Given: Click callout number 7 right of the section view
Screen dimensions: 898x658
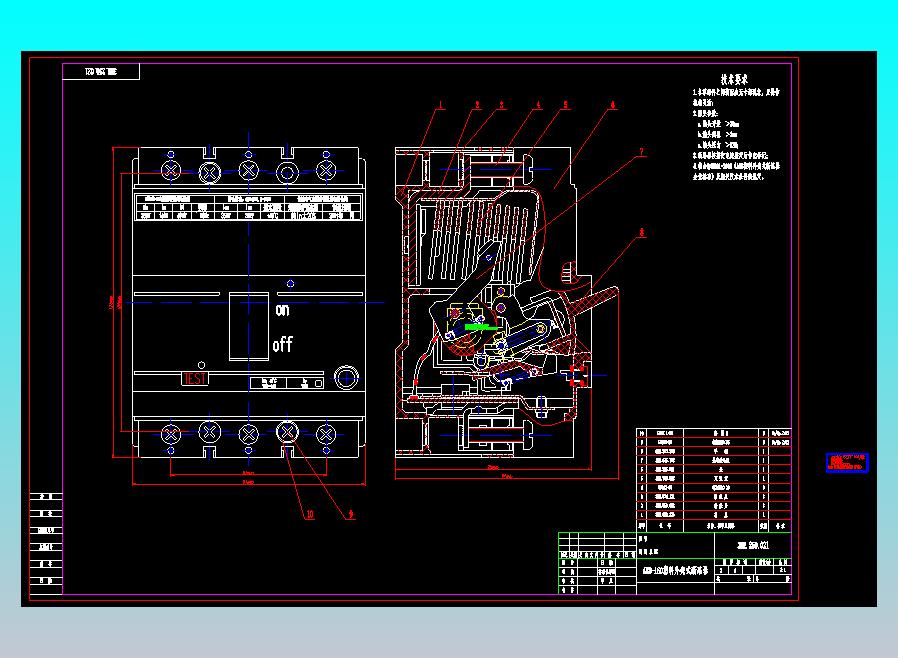Looking at the screenshot, I should pos(641,152).
